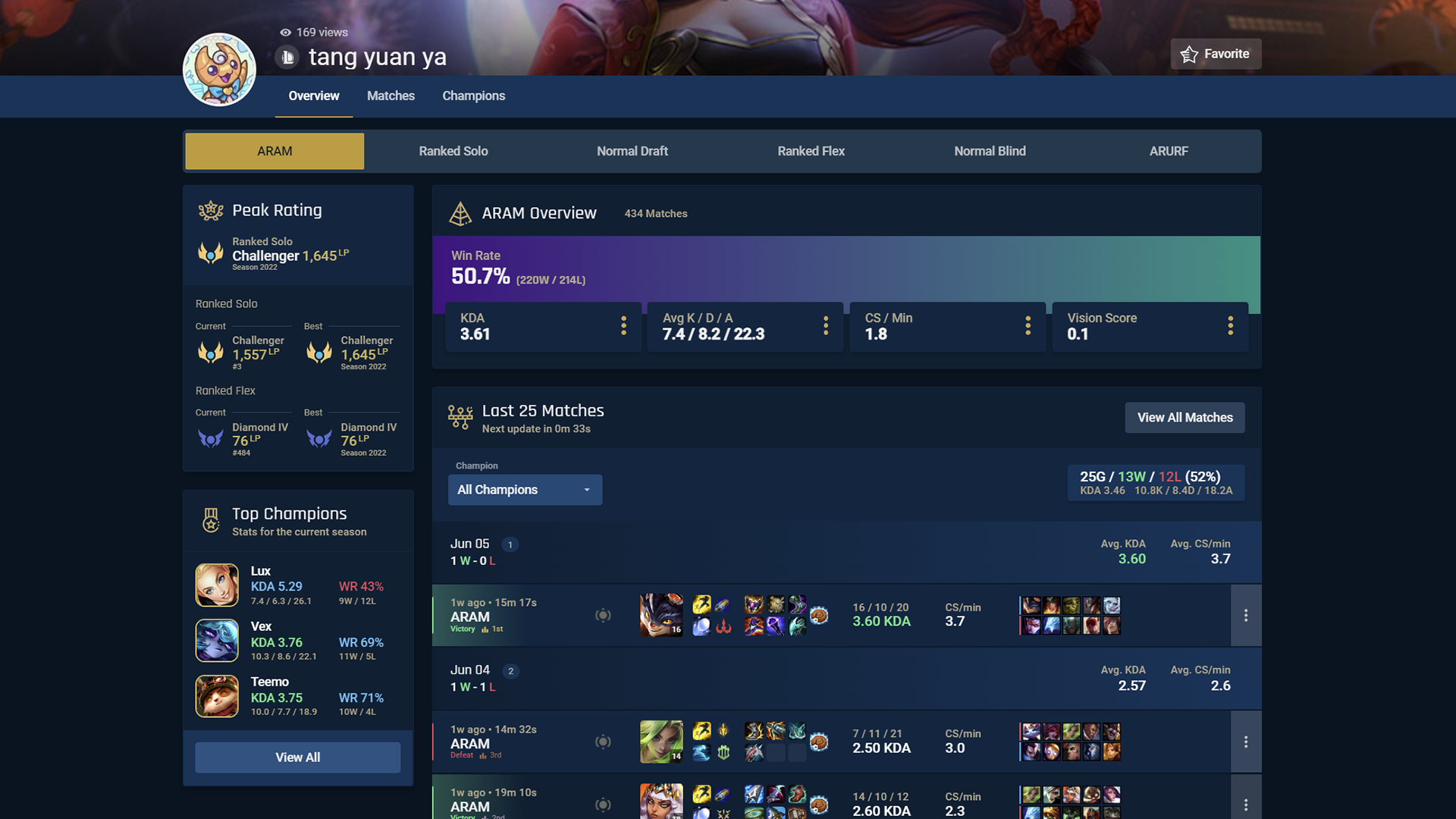This screenshot has width=1456, height=819.
Task: Click View All button under Top Champions
Action: click(298, 757)
